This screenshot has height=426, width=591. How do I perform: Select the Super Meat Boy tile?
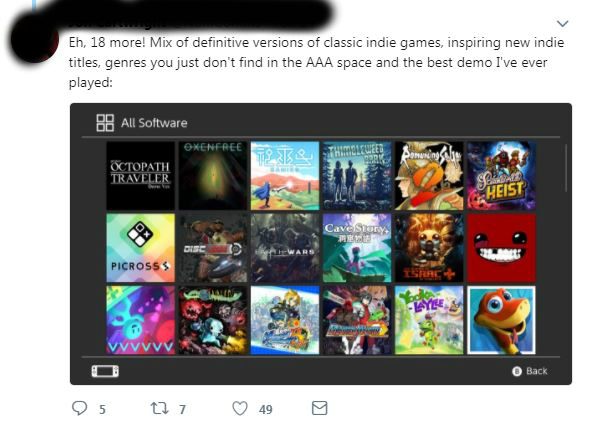click(501, 248)
